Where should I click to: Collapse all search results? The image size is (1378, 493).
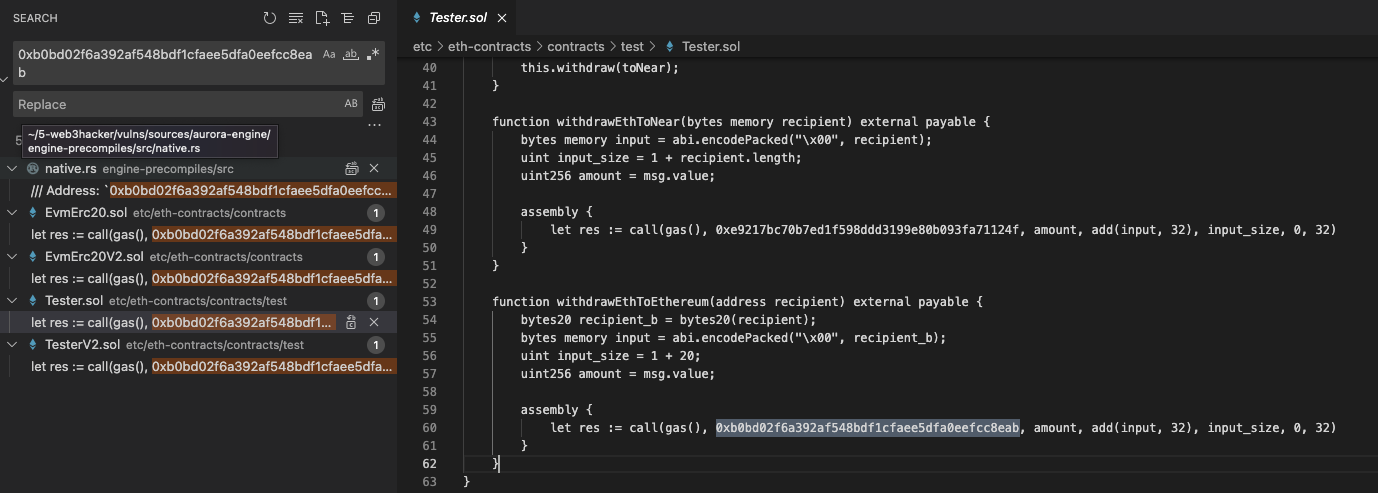[374, 18]
